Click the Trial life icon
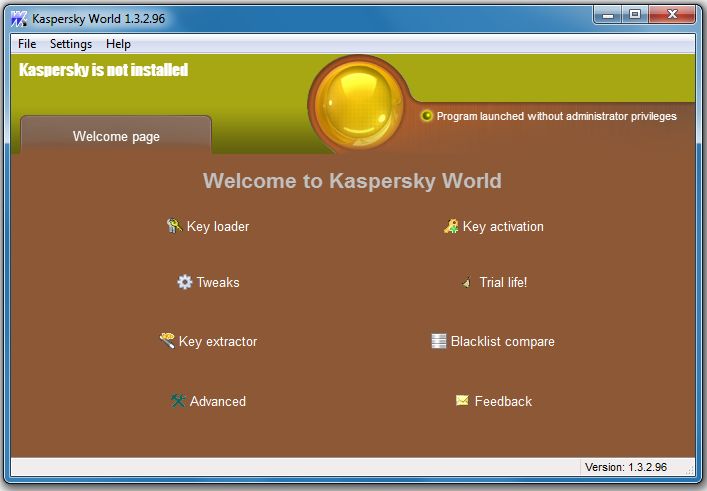Screen dimensions: 707x491 tap(467, 283)
